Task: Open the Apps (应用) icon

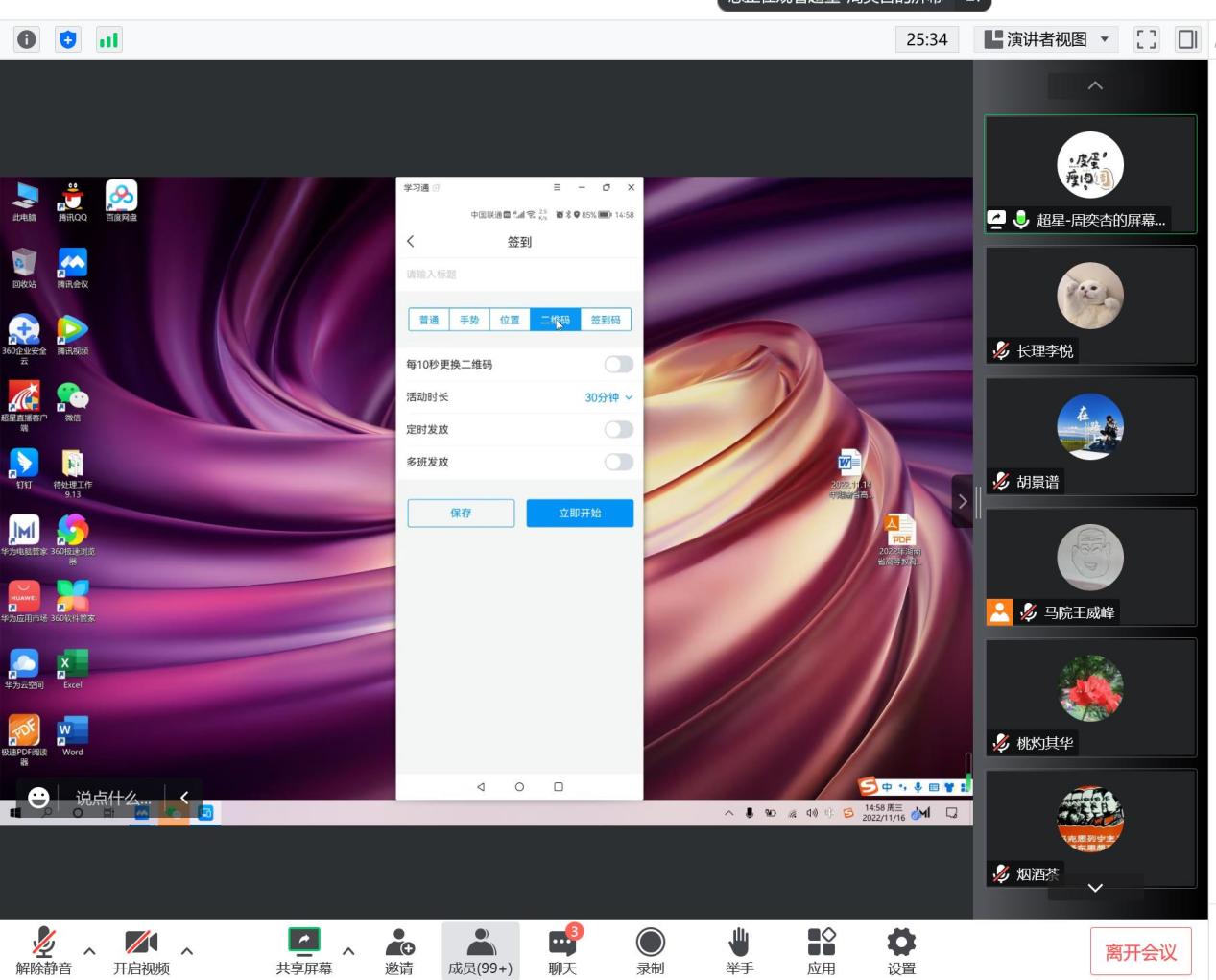Action: (x=821, y=950)
